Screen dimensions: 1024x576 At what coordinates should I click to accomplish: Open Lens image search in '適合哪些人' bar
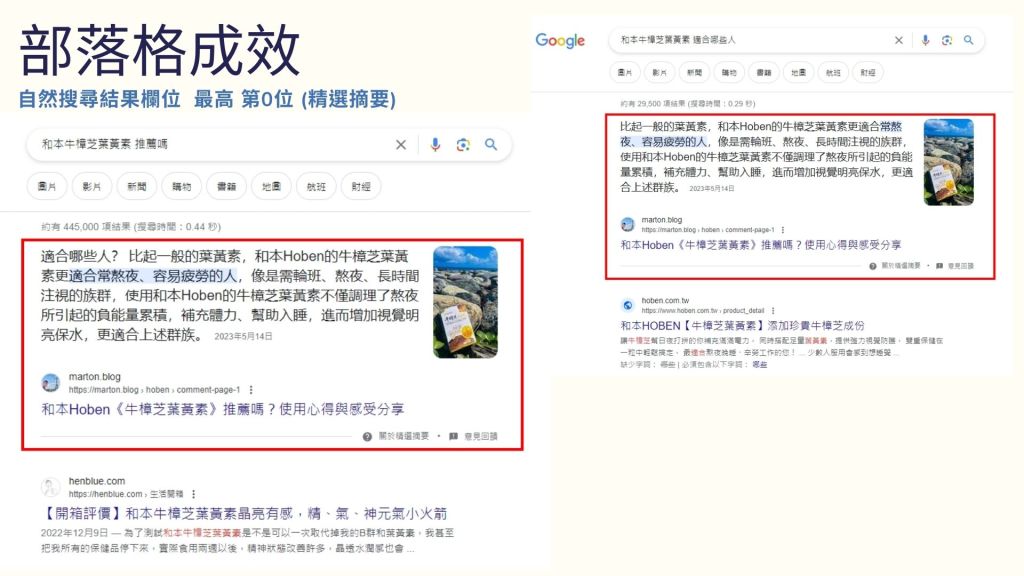pyautogui.click(x=946, y=40)
